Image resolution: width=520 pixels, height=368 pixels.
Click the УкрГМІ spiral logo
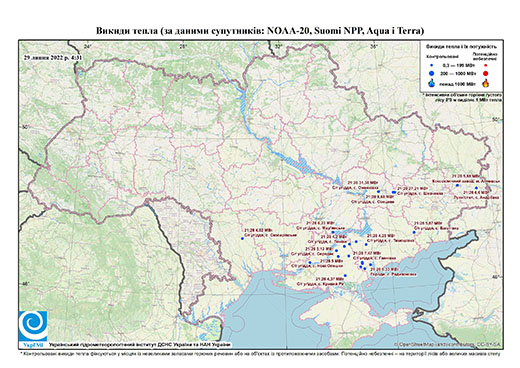pyautogui.click(x=33, y=326)
